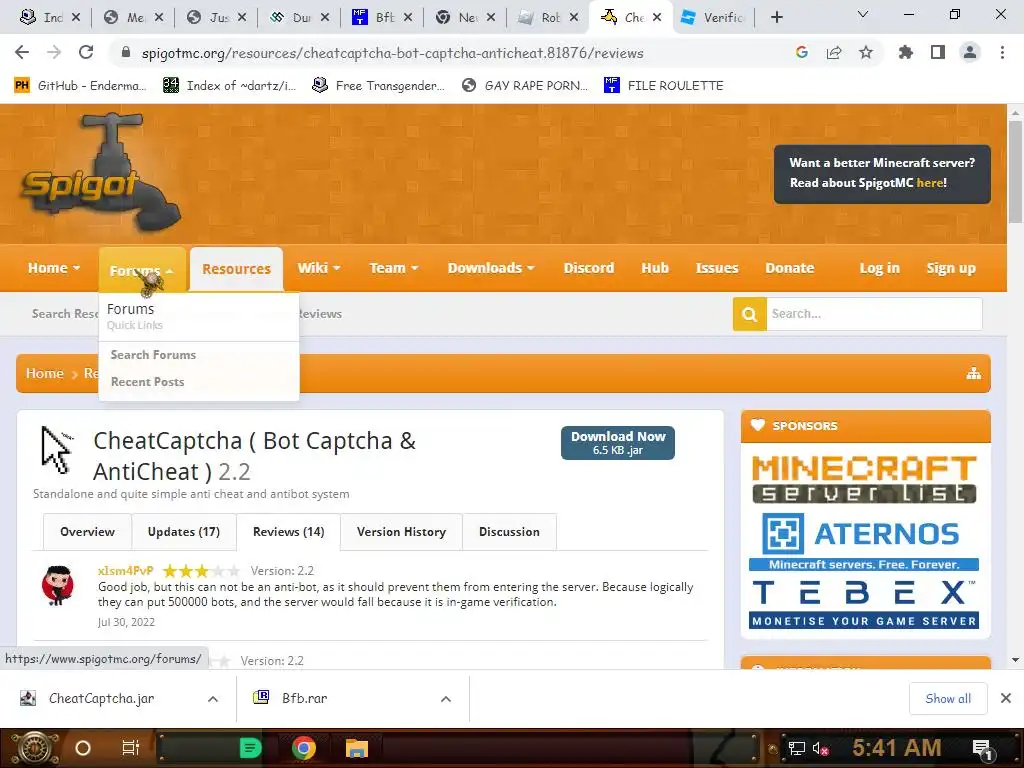Click the Download Now button
Viewport: 1024px width, 768px height.
[618, 443]
